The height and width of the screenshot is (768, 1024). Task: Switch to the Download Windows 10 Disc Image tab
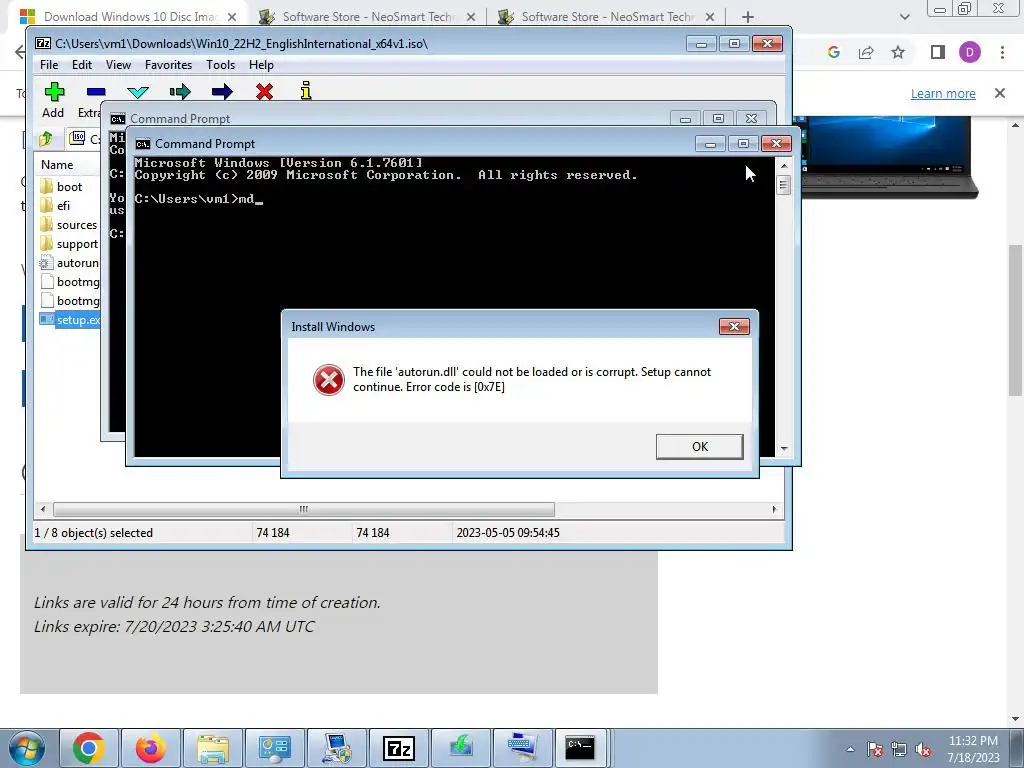129,17
